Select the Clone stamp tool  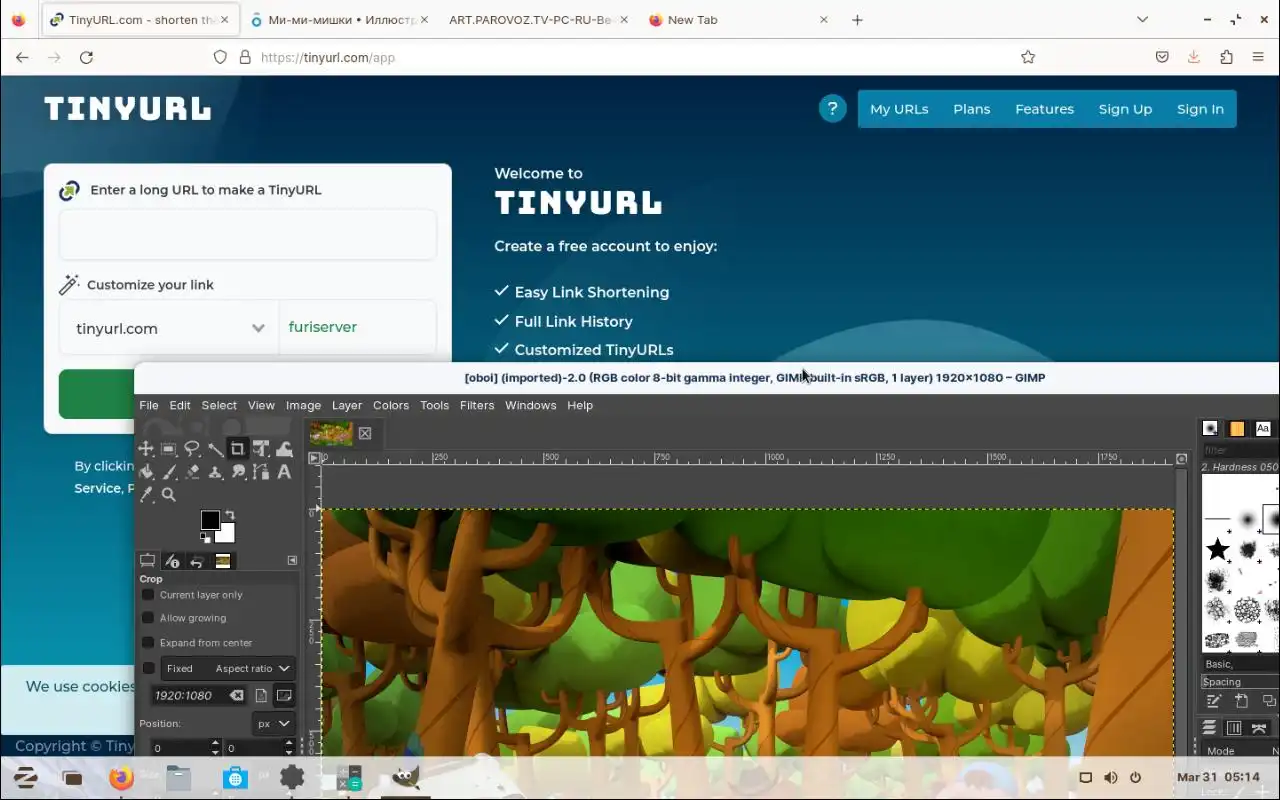215,472
